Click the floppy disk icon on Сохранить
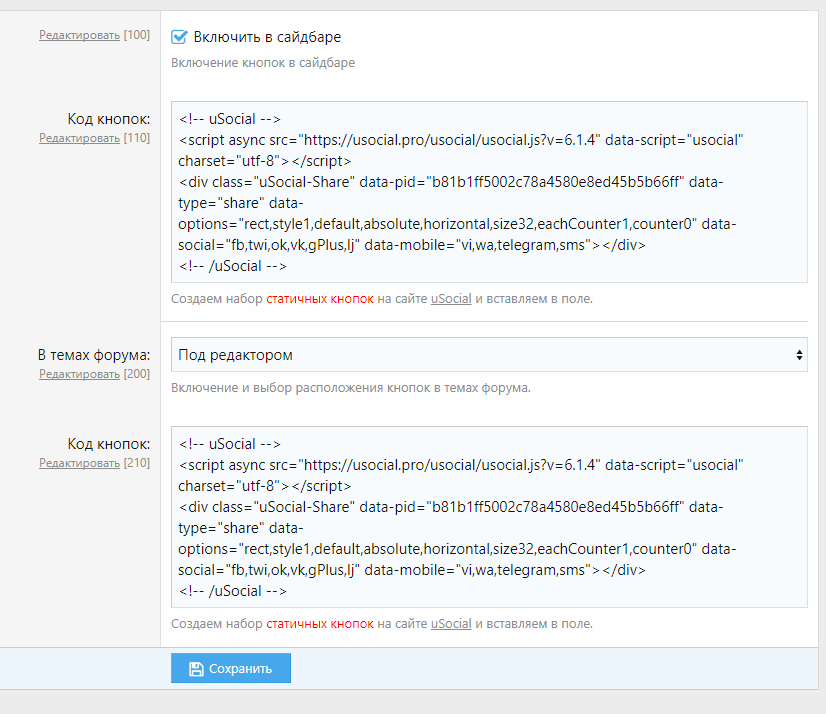 click(x=196, y=669)
